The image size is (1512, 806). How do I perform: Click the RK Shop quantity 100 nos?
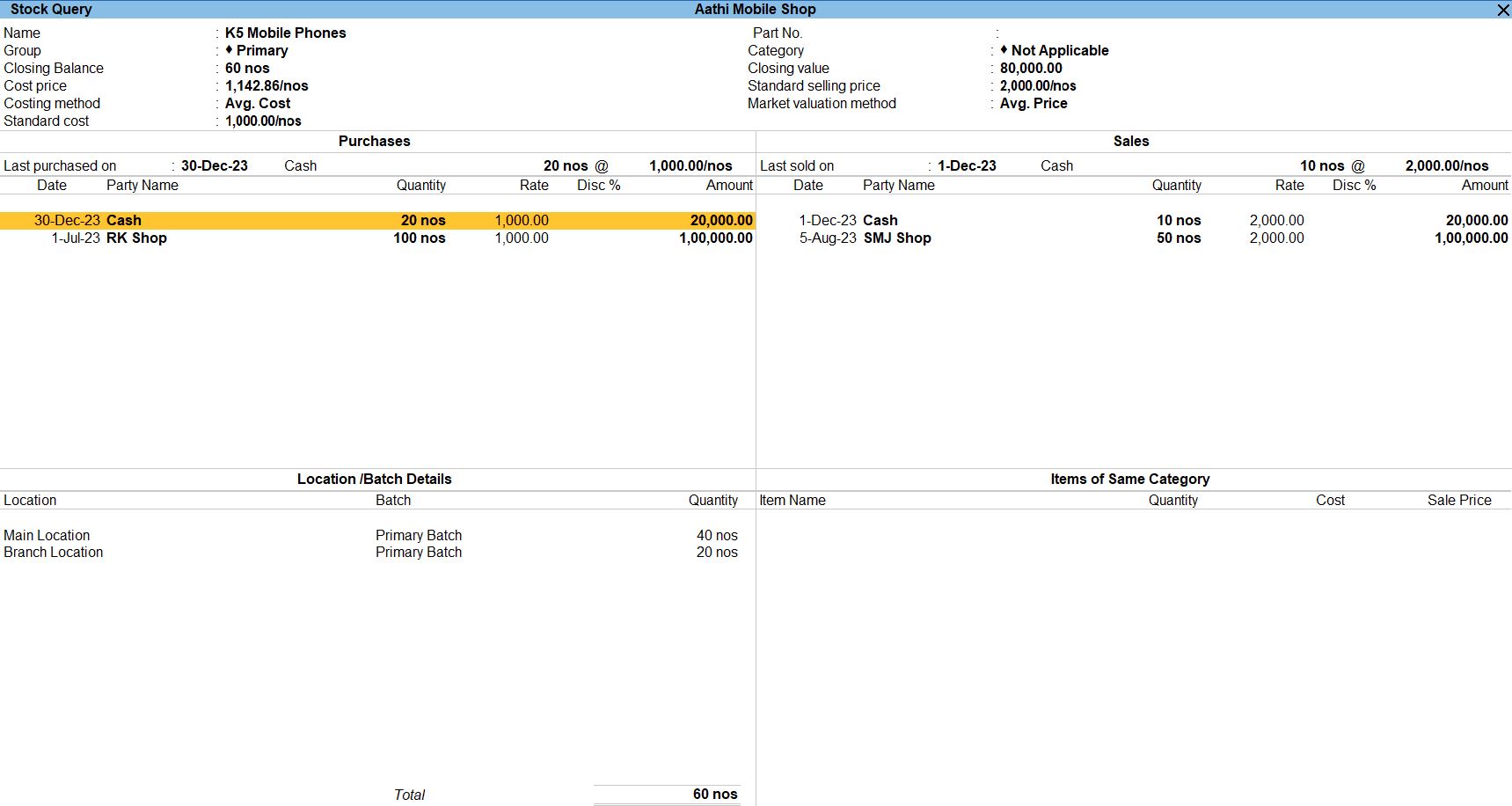pyautogui.click(x=420, y=238)
